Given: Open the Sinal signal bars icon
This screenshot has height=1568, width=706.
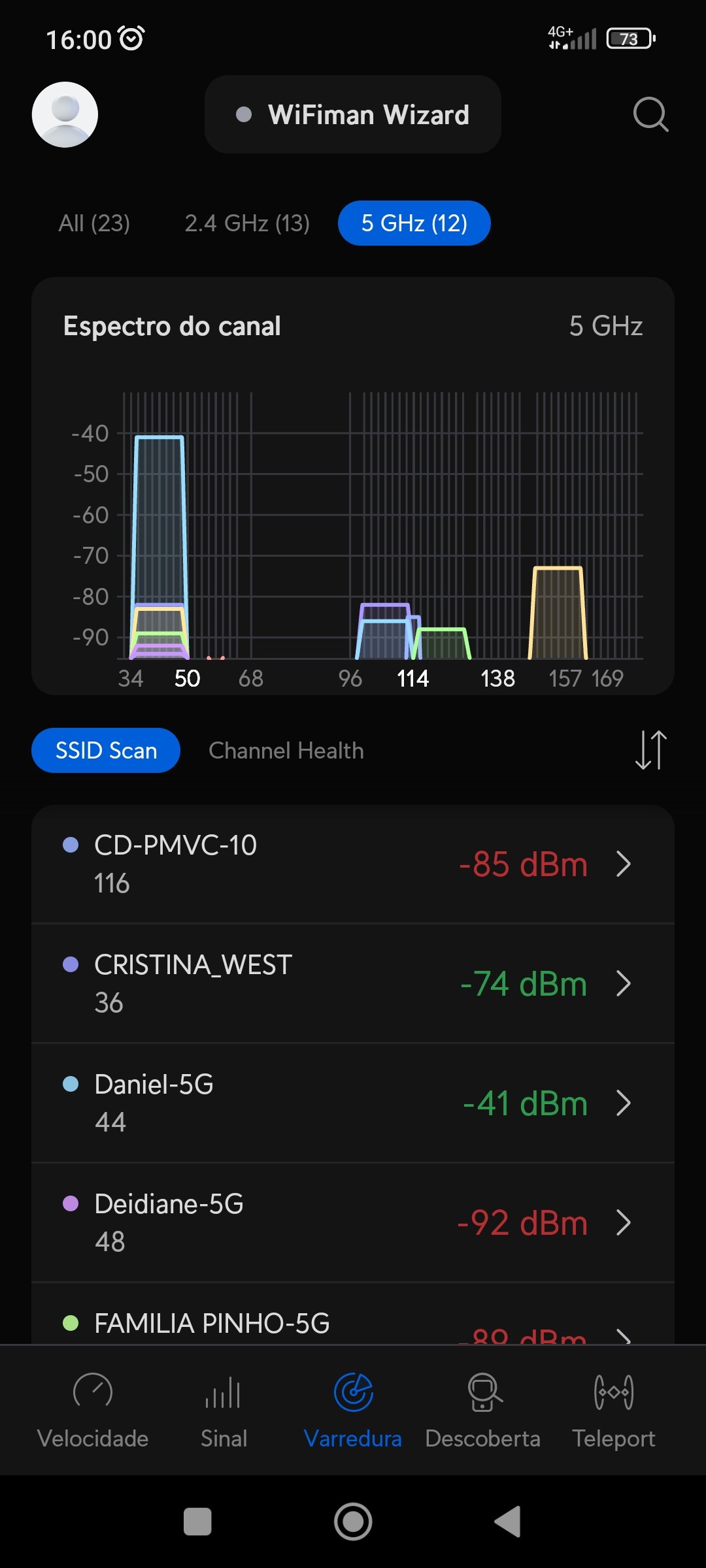Looking at the screenshot, I should point(224,1392).
